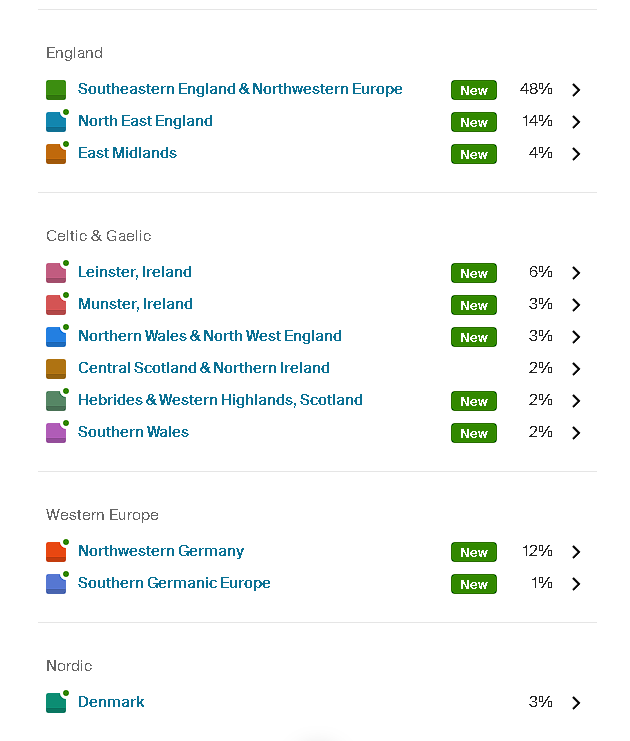This screenshot has width=630, height=741.
Task: Click the orange-red Northwestern Germany swatch icon
Action: click(56, 552)
